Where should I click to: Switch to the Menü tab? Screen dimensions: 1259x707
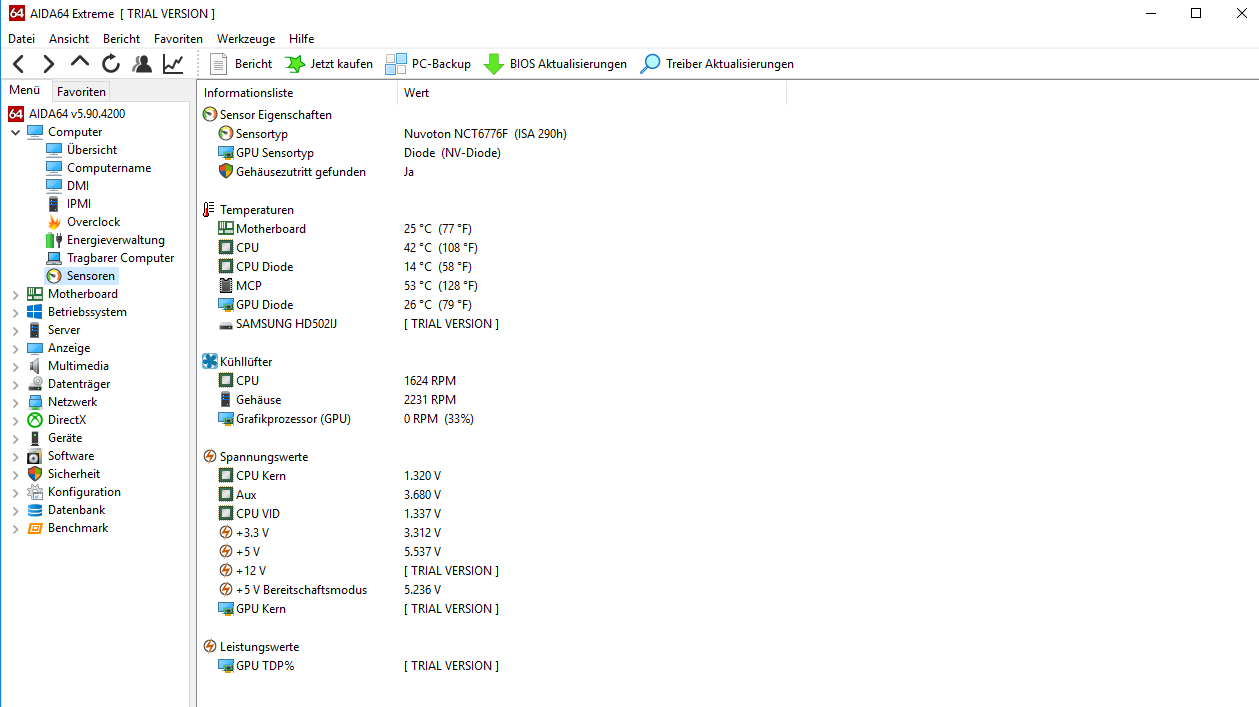coord(25,91)
